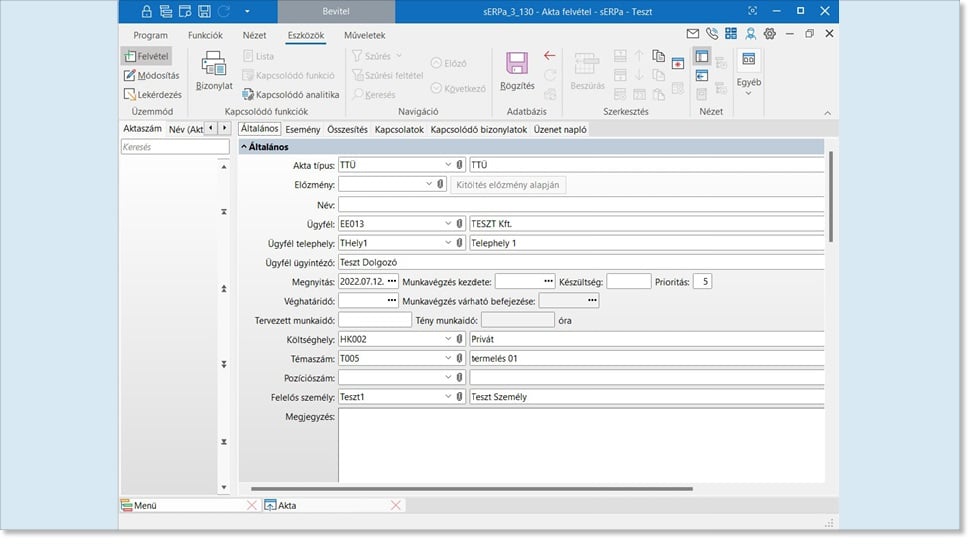Click the phone icon in the top bar
Image resolution: width=980 pixels, height=550 pixels.
711,34
